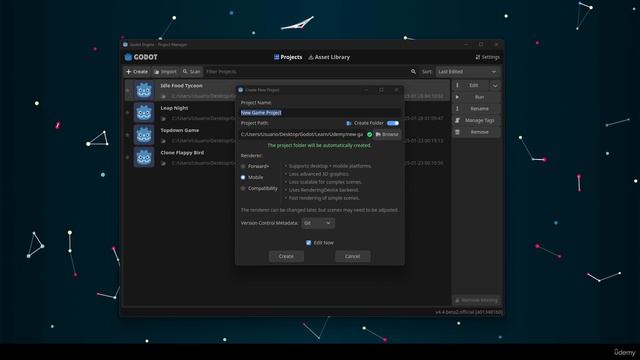
Task: Click the Project Path input field
Action: pyautogui.click(x=302, y=134)
